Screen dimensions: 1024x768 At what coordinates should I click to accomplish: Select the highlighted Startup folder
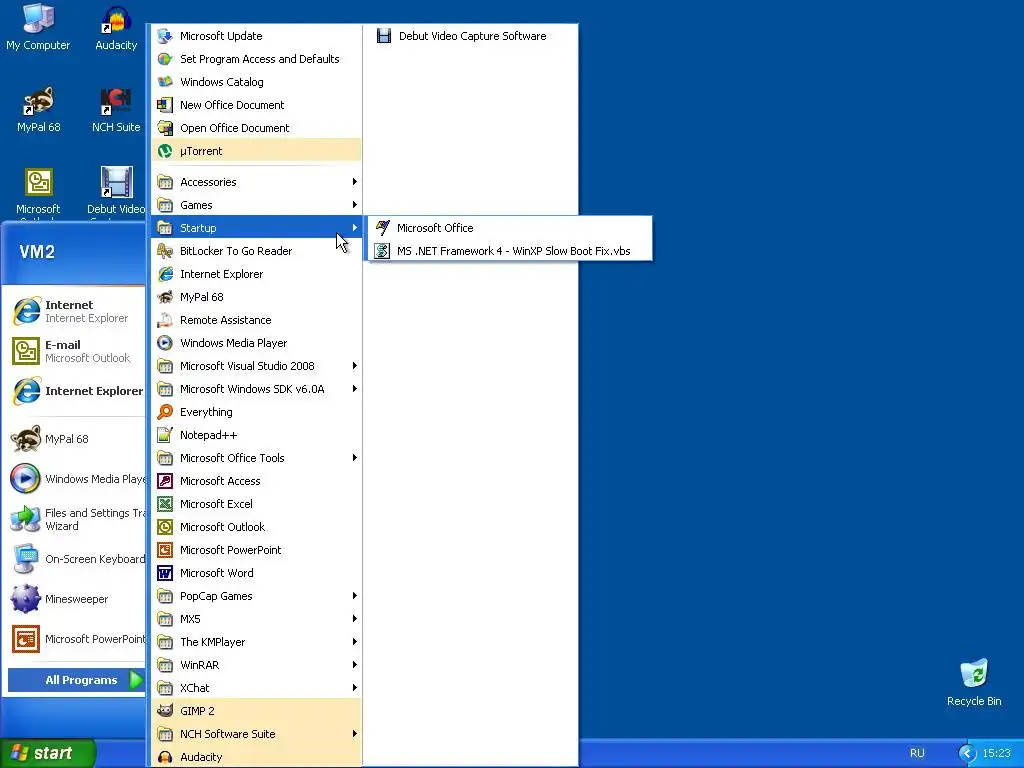pyautogui.click(x=256, y=228)
